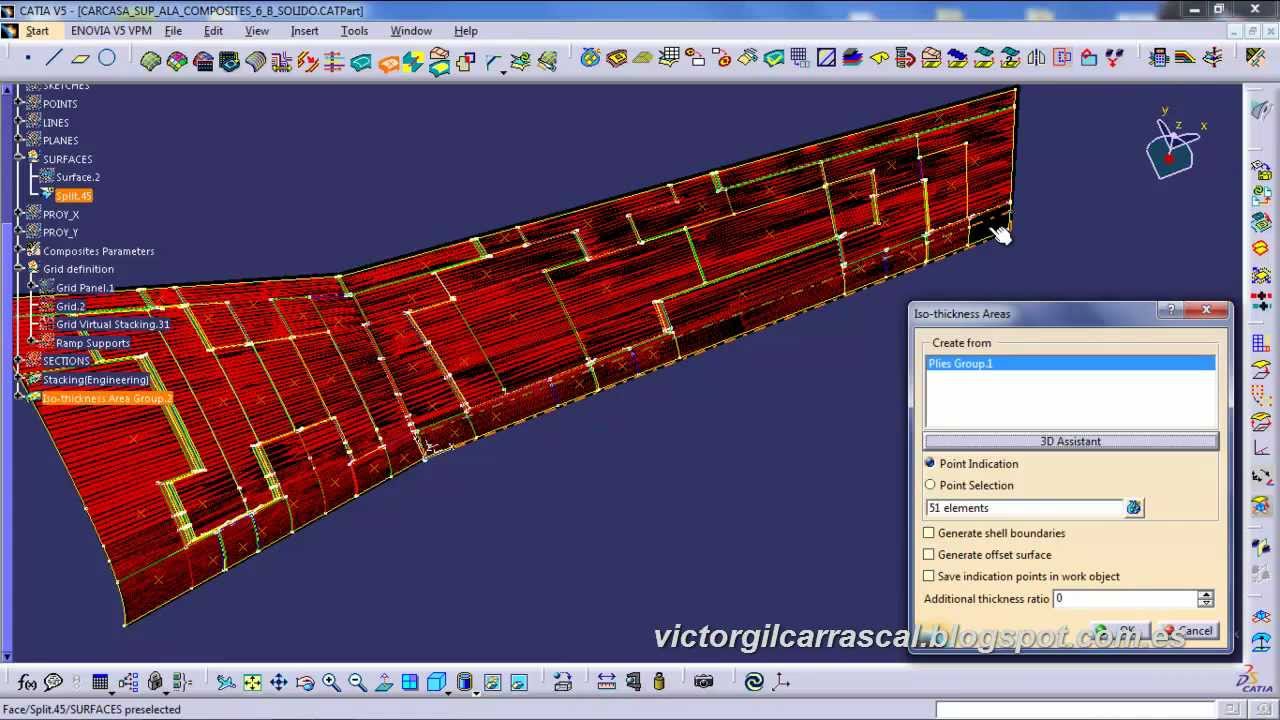Enable Generate shell boundaries checkbox
The width and height of the screenshot is (1280, 720).
coord(929,533)
